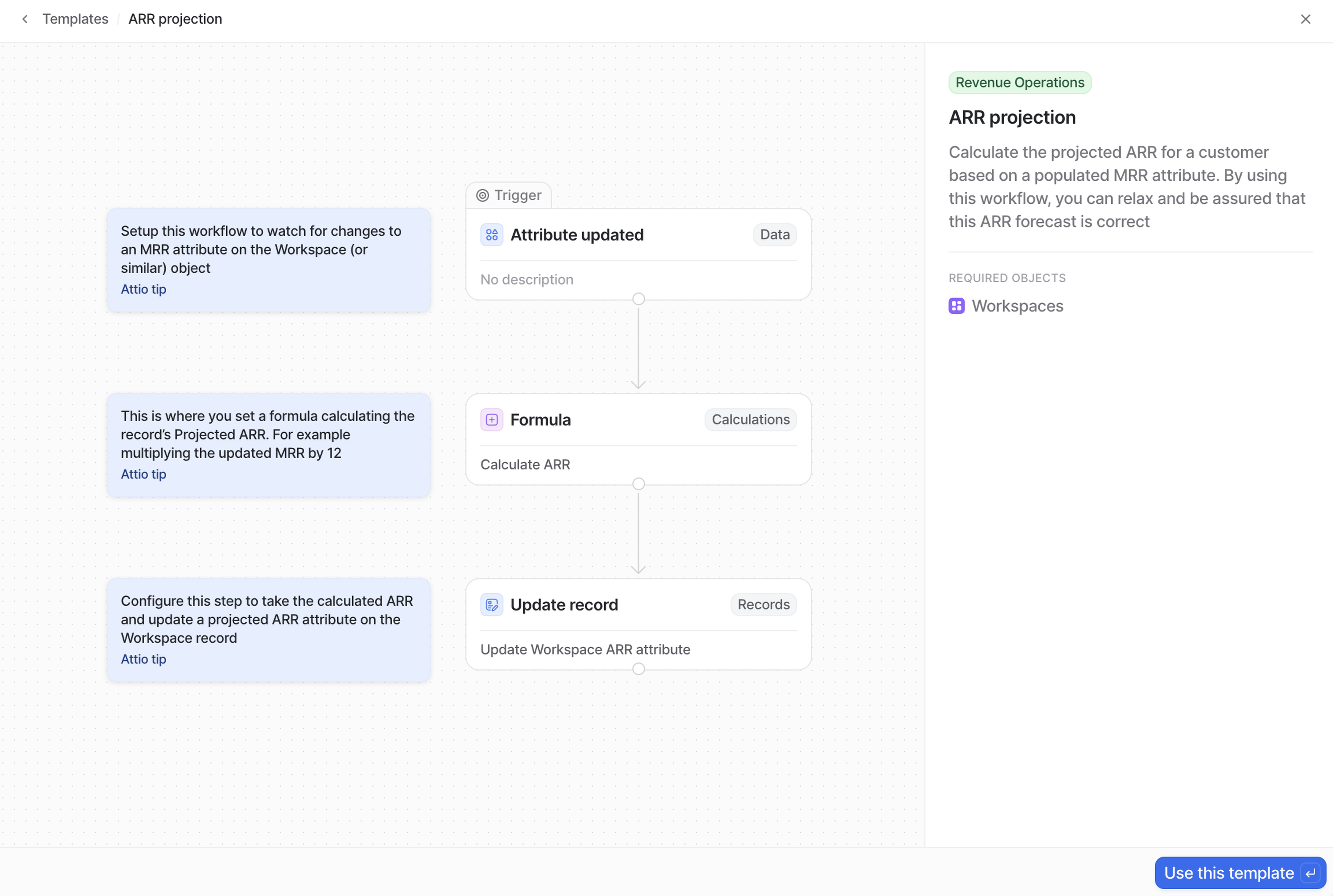Click the purple Workspaces object icon
1333x896 pixels.
[x=956, y=306]
